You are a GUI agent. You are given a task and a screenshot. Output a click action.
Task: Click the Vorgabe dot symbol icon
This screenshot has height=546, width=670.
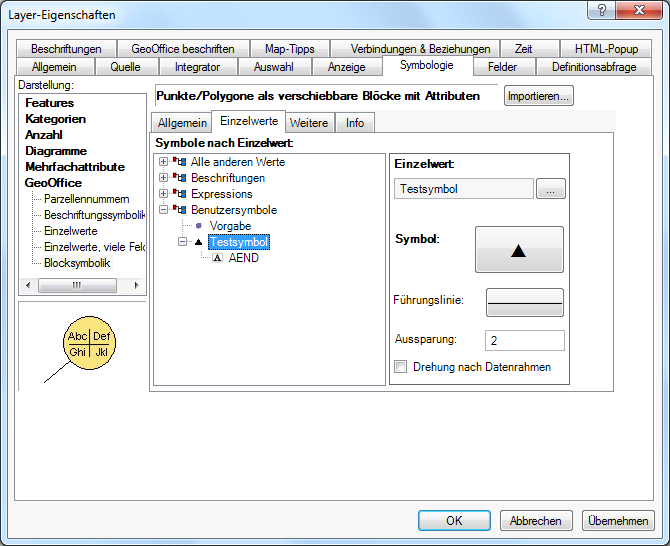(x=199, y=226)
